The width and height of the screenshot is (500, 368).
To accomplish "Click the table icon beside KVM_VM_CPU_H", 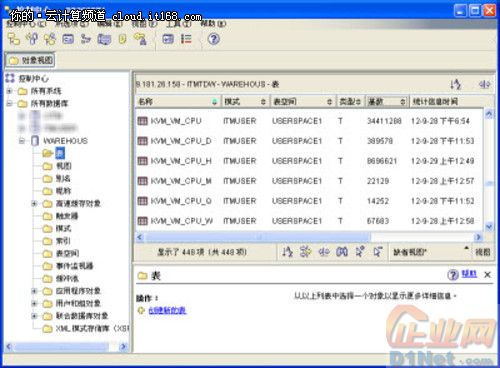I will pyautogui.click(x=143, y=161).
